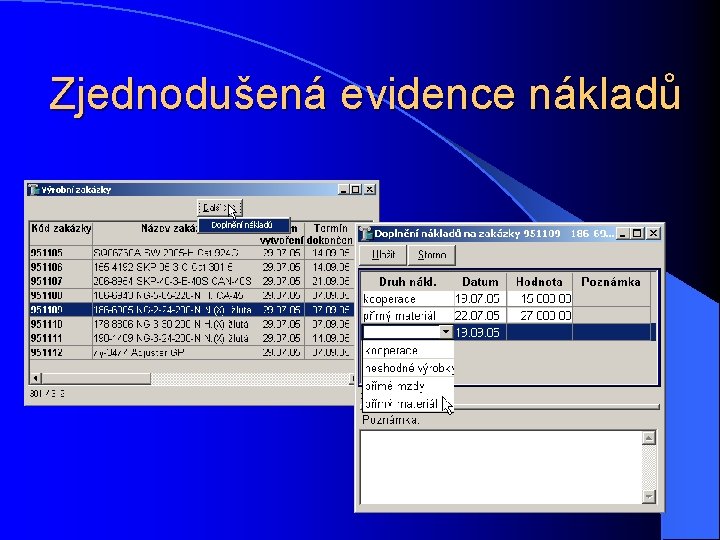Select order row 951105
Image resolution: width=720 pixels, height=540 pixels.
tap(191, 253)
